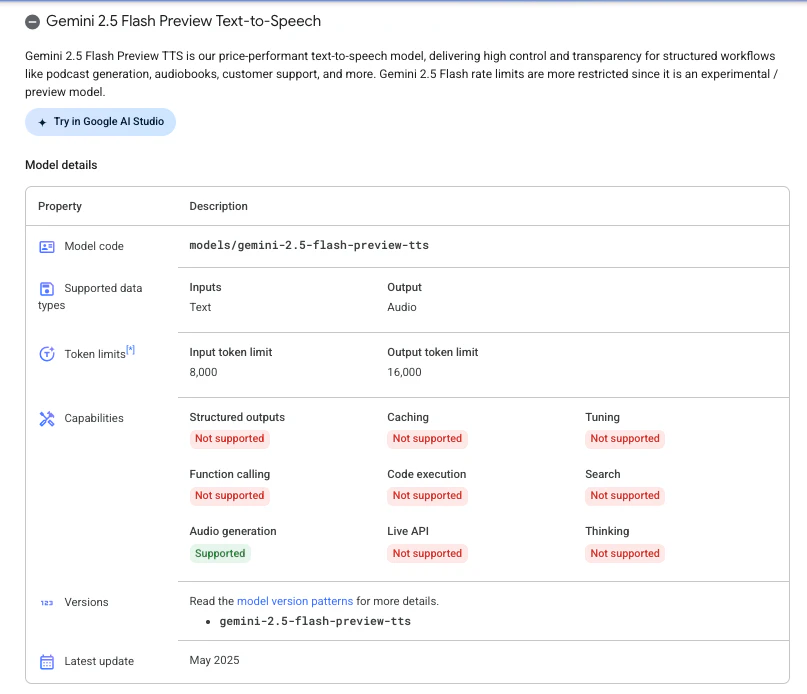Click the Property column header
The width and height of the screenshot is (807, 694).
[x=60, y=206]
